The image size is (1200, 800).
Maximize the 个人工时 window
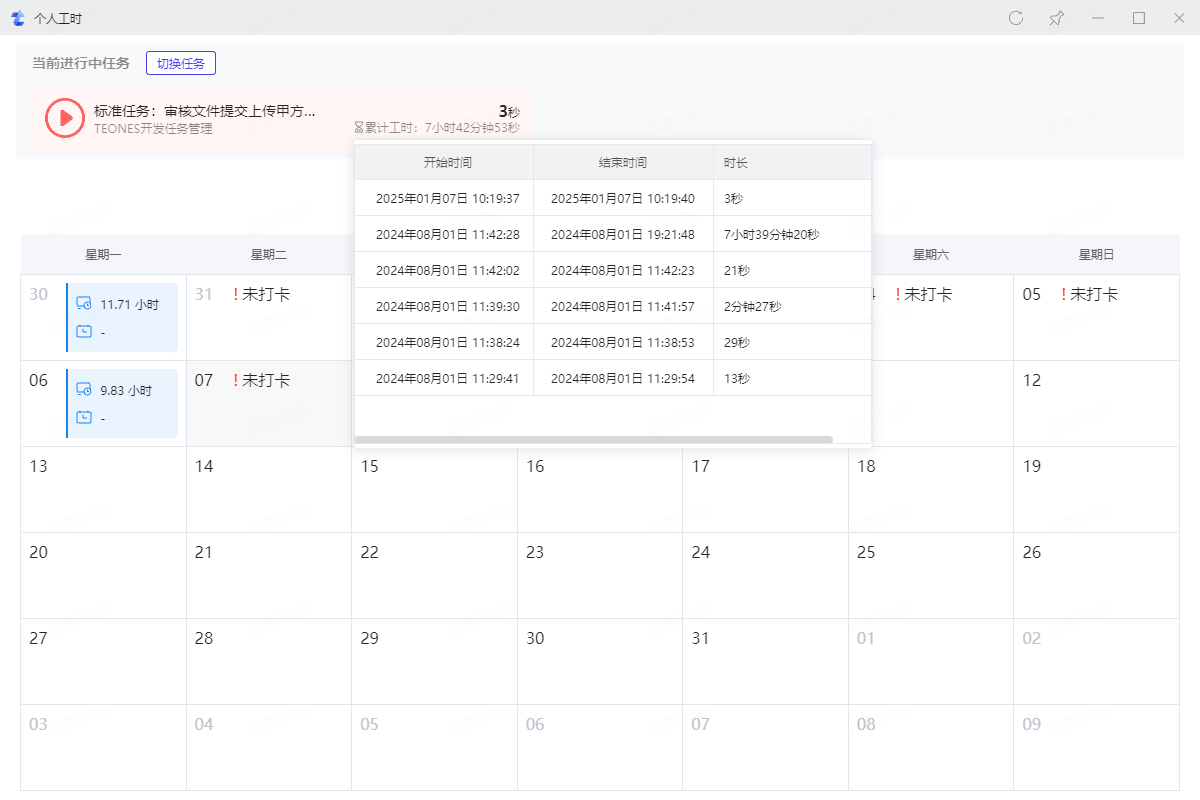tap(1138, 18)
